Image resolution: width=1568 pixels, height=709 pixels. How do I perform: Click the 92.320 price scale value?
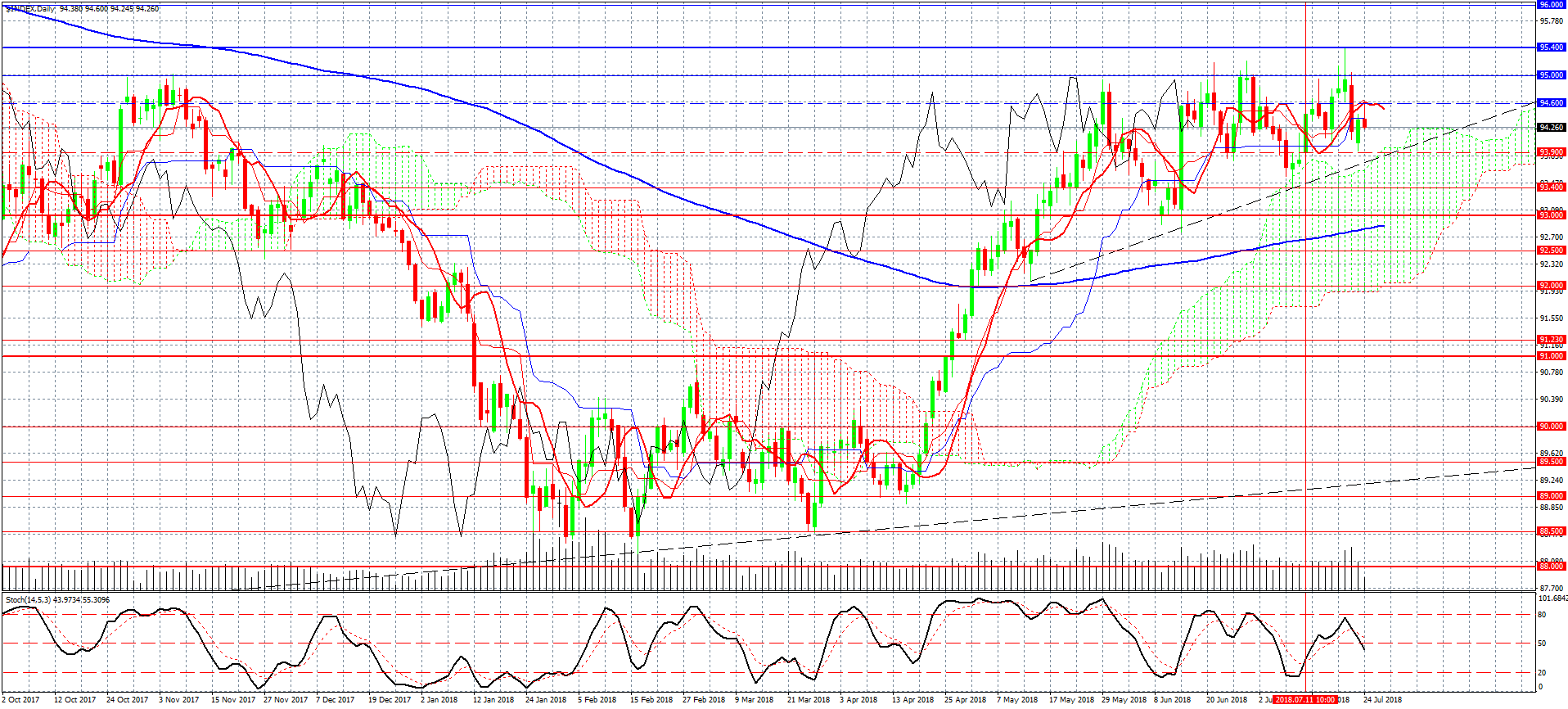[1552, 264]
